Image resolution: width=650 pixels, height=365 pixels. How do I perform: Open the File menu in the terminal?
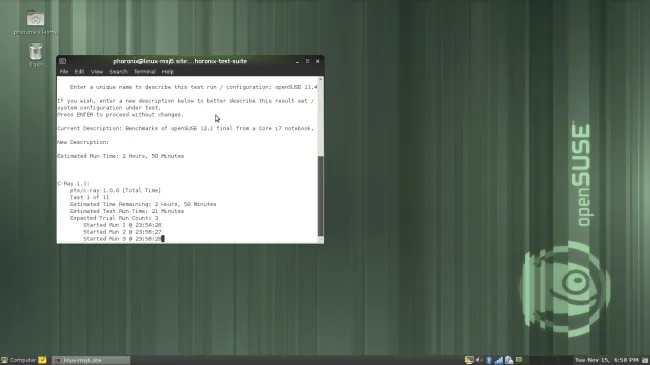[64, 72]
